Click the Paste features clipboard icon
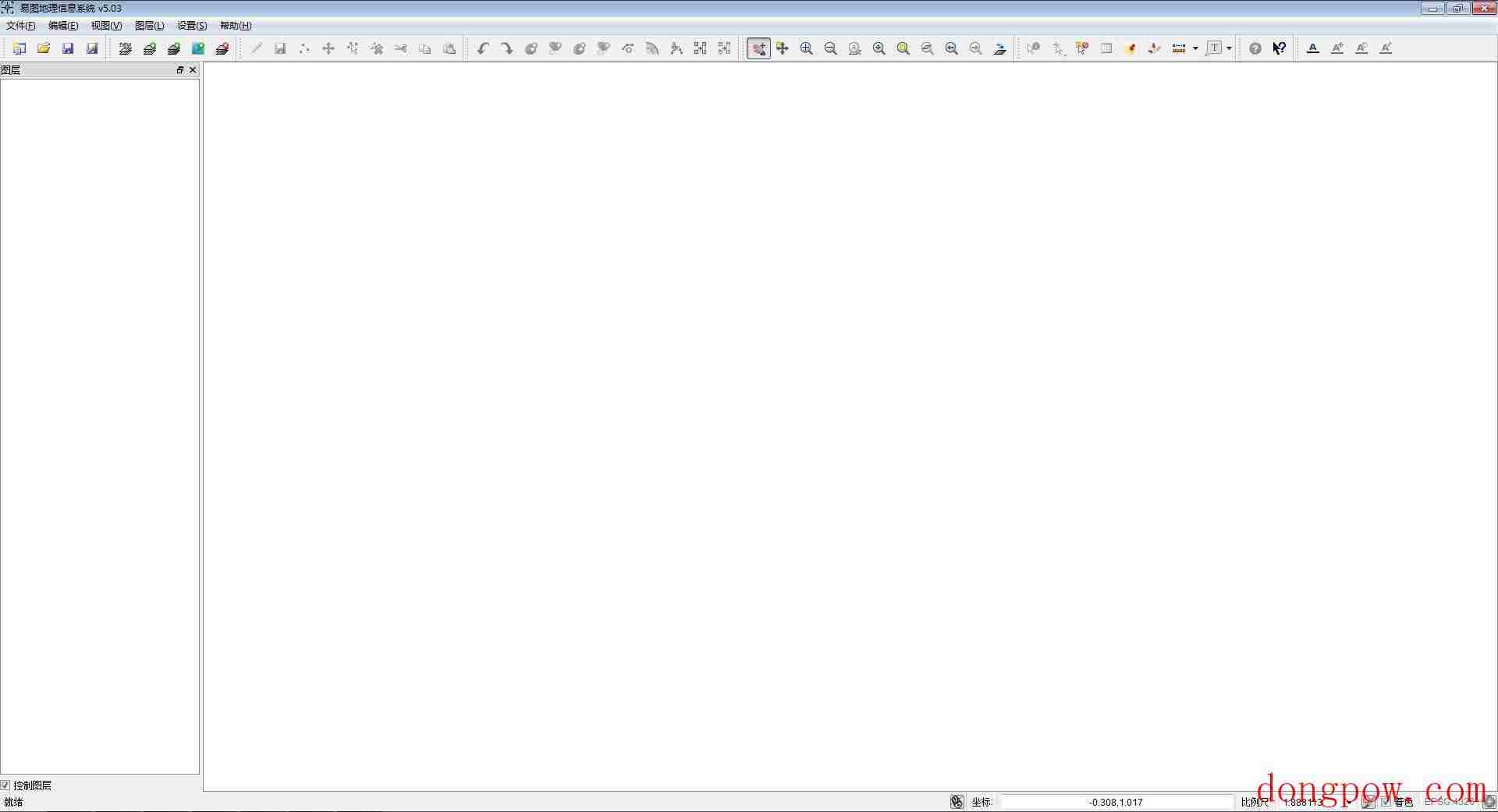The image size is (1498, 812). (449, 48)
